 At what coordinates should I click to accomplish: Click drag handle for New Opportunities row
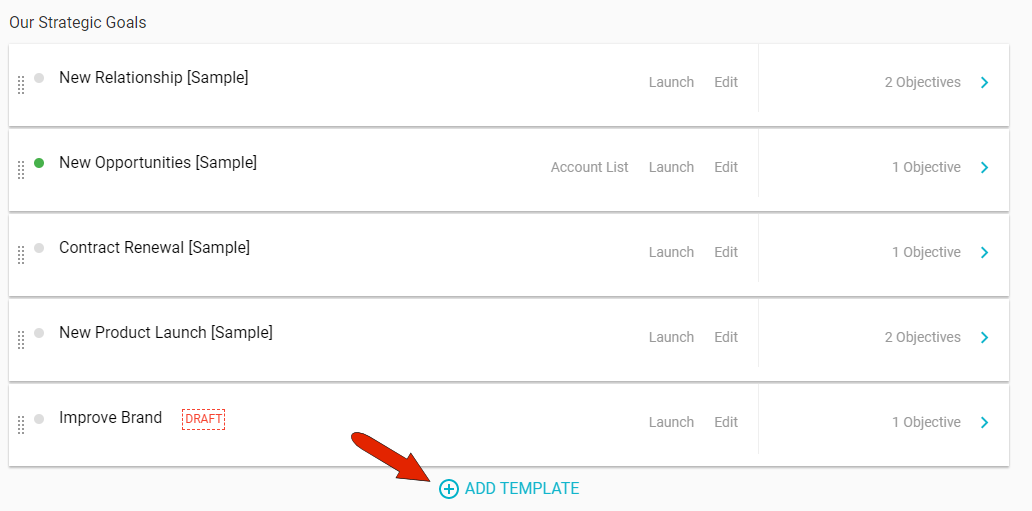tap(21, 170)
